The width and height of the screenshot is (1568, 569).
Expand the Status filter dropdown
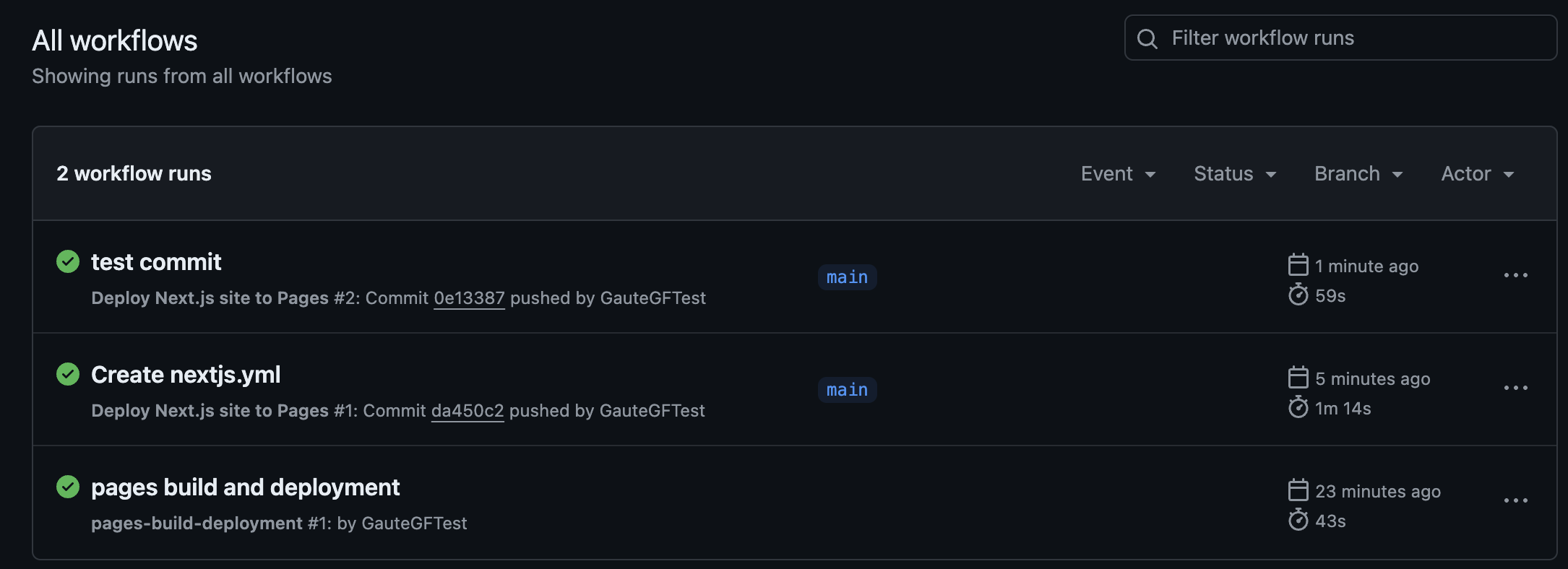pos(1235,174)
